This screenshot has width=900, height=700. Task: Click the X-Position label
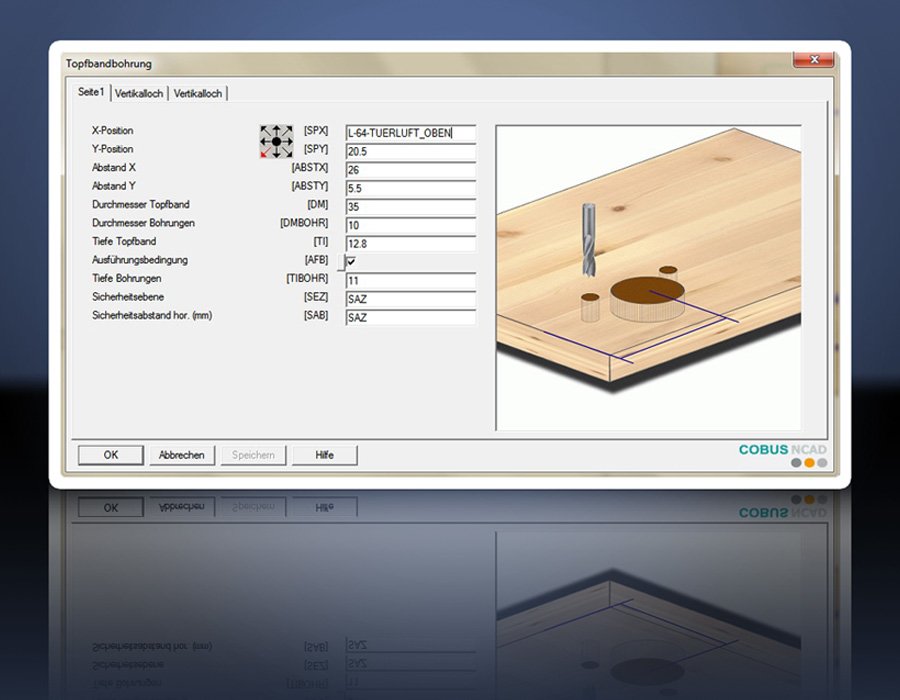point(112,131)
